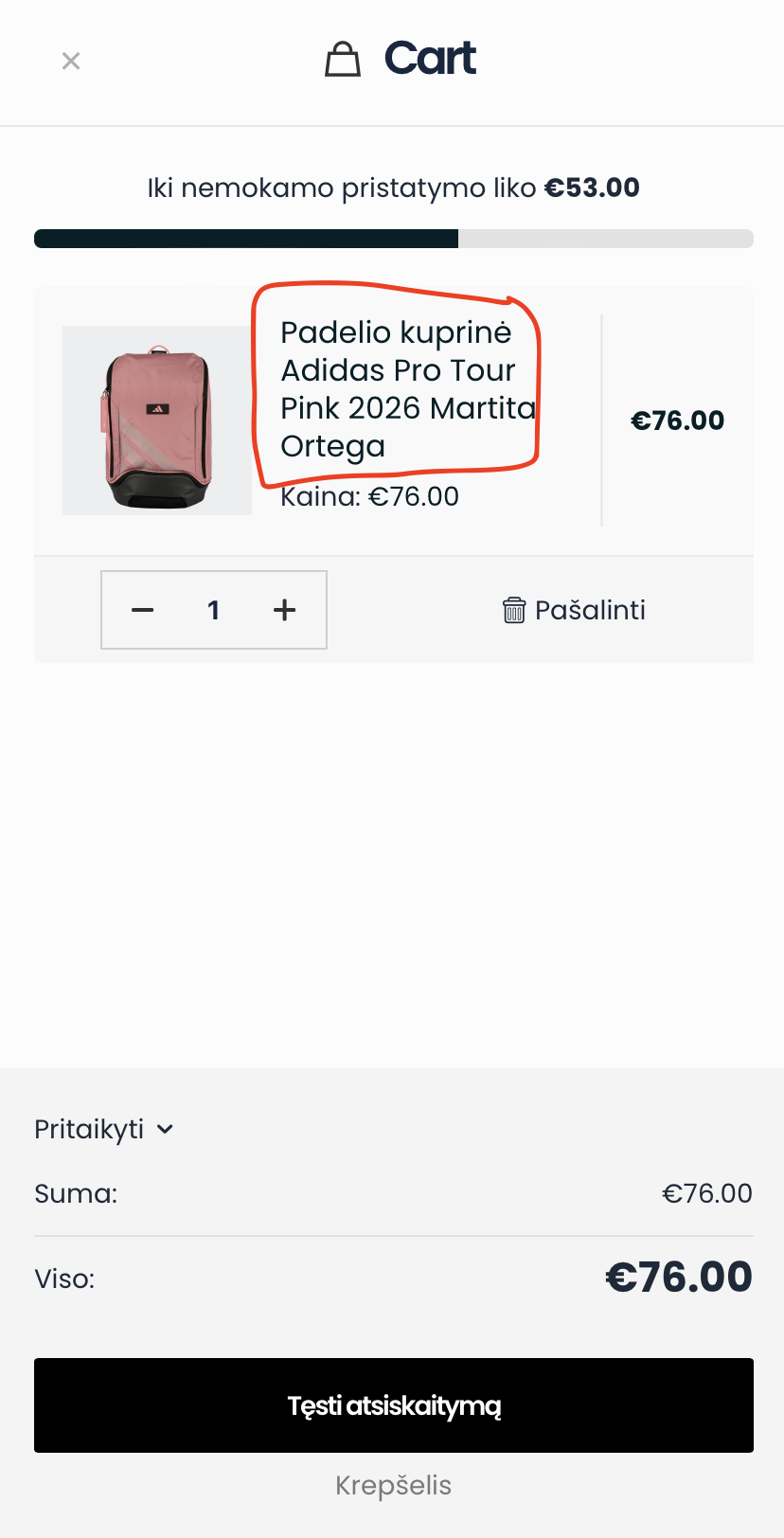Click the bold €76.00 item price
This screenshot has height=1538, width=784.
click(677, 420)
